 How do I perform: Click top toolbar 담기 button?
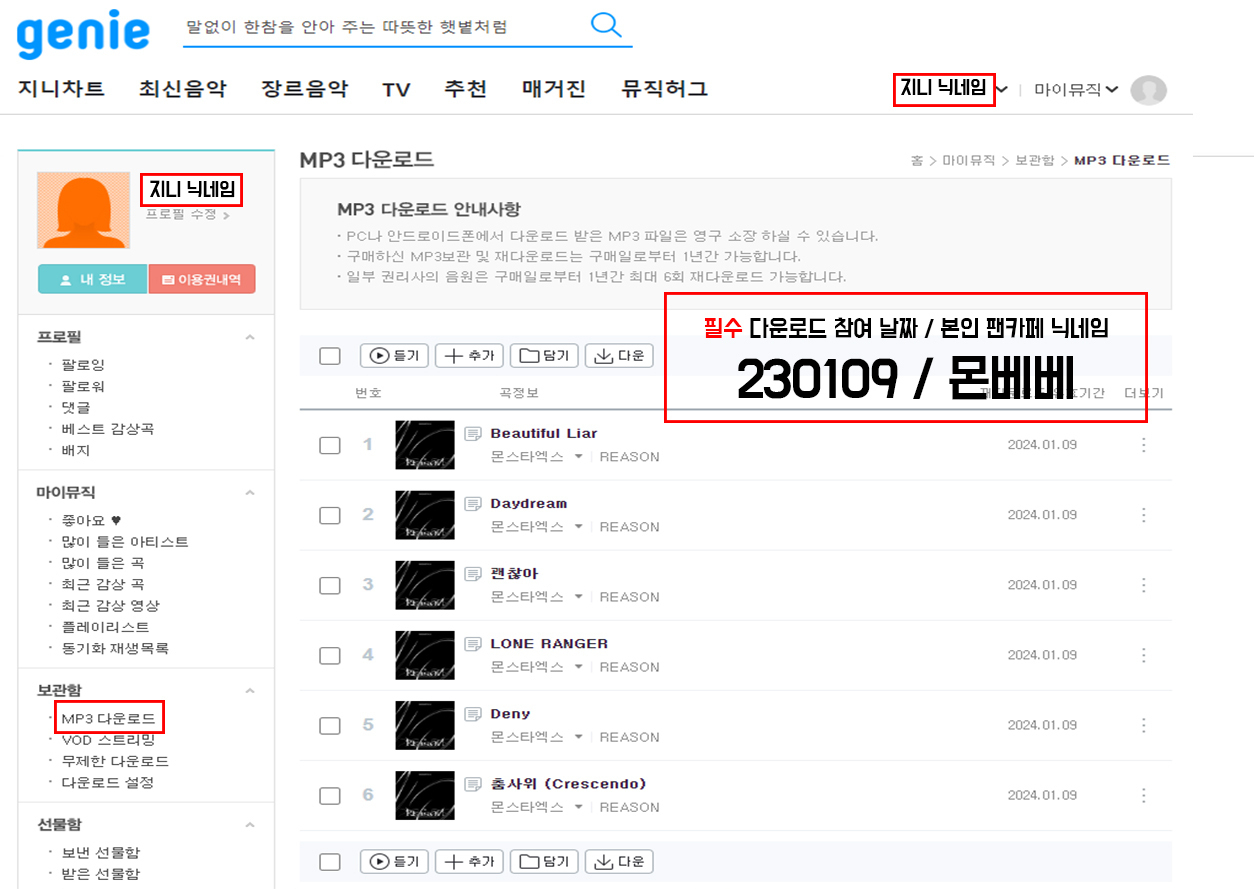click(x=545, y=355)
